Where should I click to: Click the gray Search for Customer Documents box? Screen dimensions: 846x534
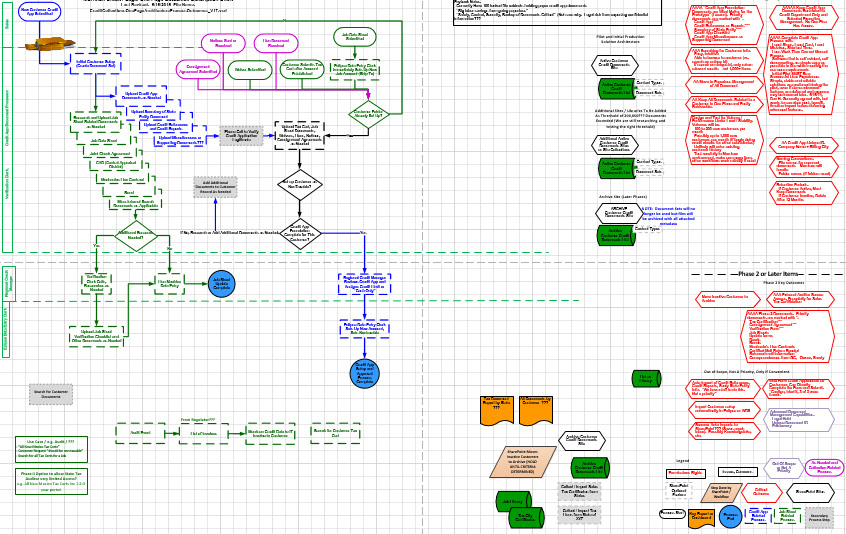click(x=51, y=394)
